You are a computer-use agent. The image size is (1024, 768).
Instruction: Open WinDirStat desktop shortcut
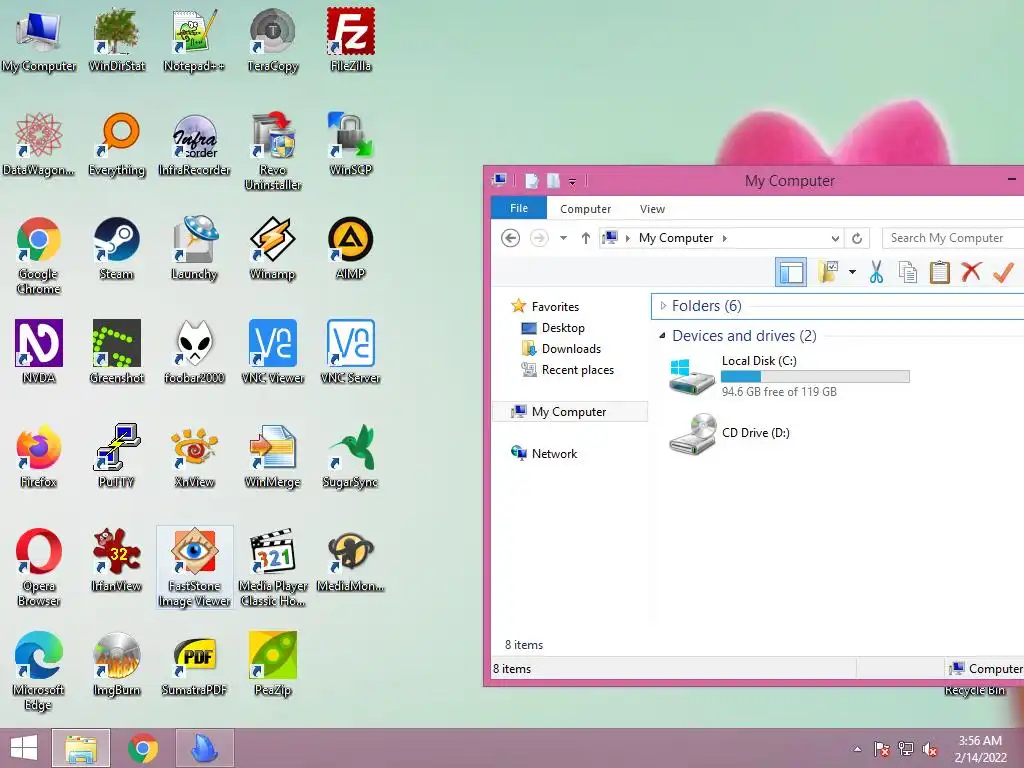pos(116,39)
